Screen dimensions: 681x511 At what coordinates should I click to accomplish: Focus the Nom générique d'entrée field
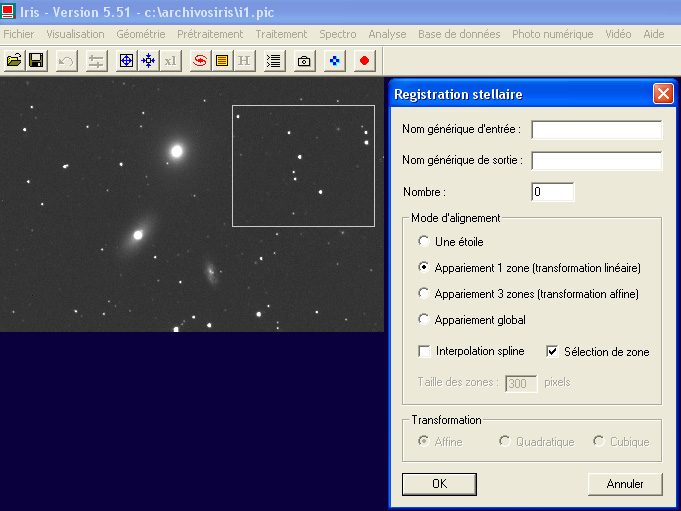[597, 129]
